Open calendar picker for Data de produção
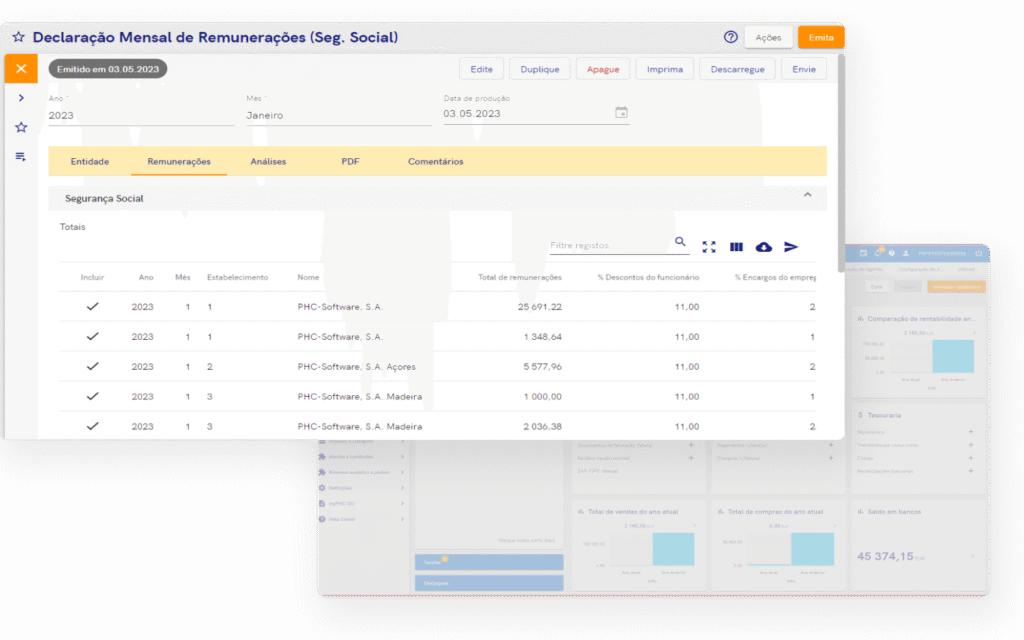Screen dimensions: 1024x640 coord(621,113)
